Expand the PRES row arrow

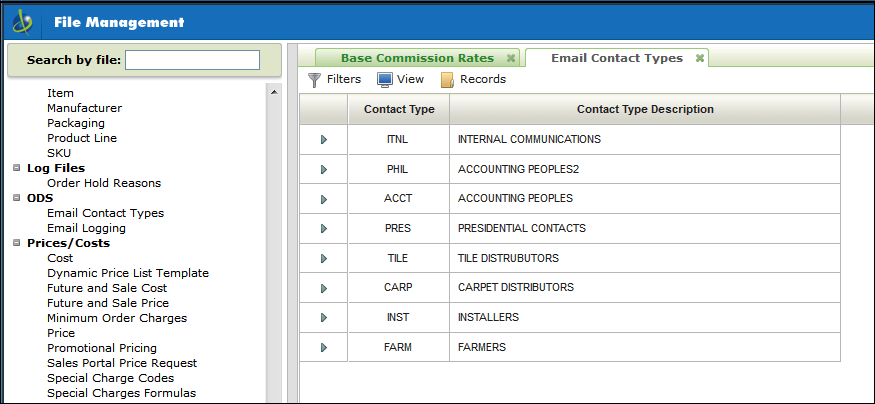point(323,229)
